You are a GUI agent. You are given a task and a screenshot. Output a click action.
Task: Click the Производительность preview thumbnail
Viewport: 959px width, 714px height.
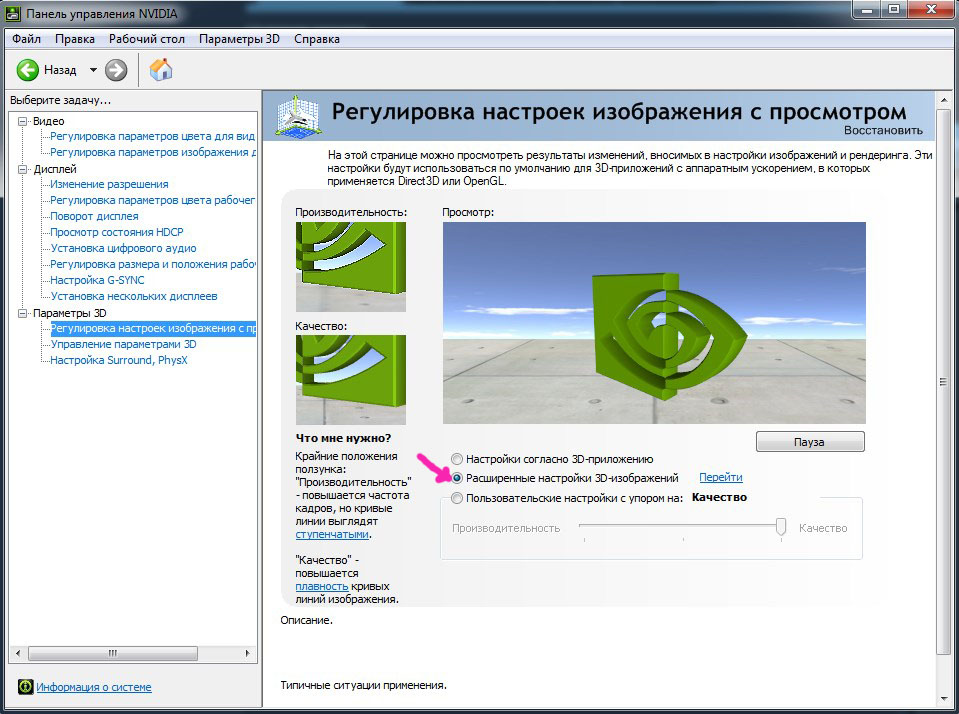350,267
